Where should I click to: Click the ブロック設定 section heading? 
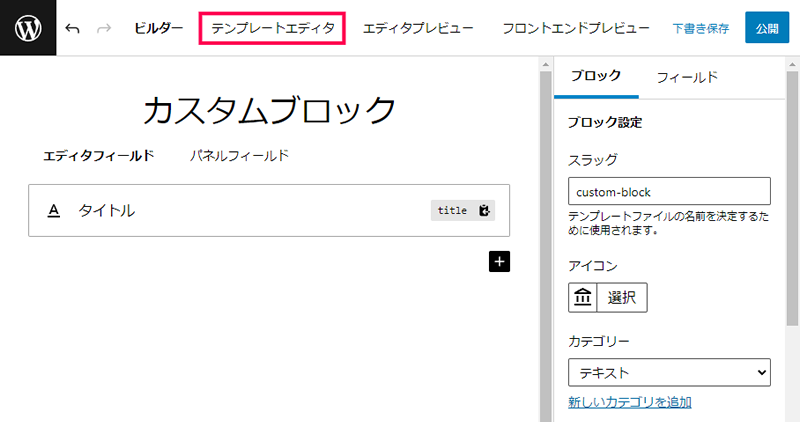[605, 122]
